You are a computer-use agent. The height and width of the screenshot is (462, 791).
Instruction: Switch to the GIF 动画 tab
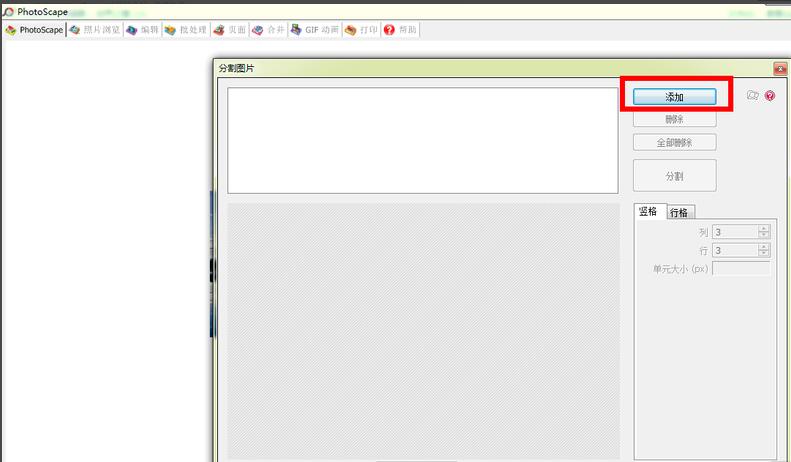[315, 30]
